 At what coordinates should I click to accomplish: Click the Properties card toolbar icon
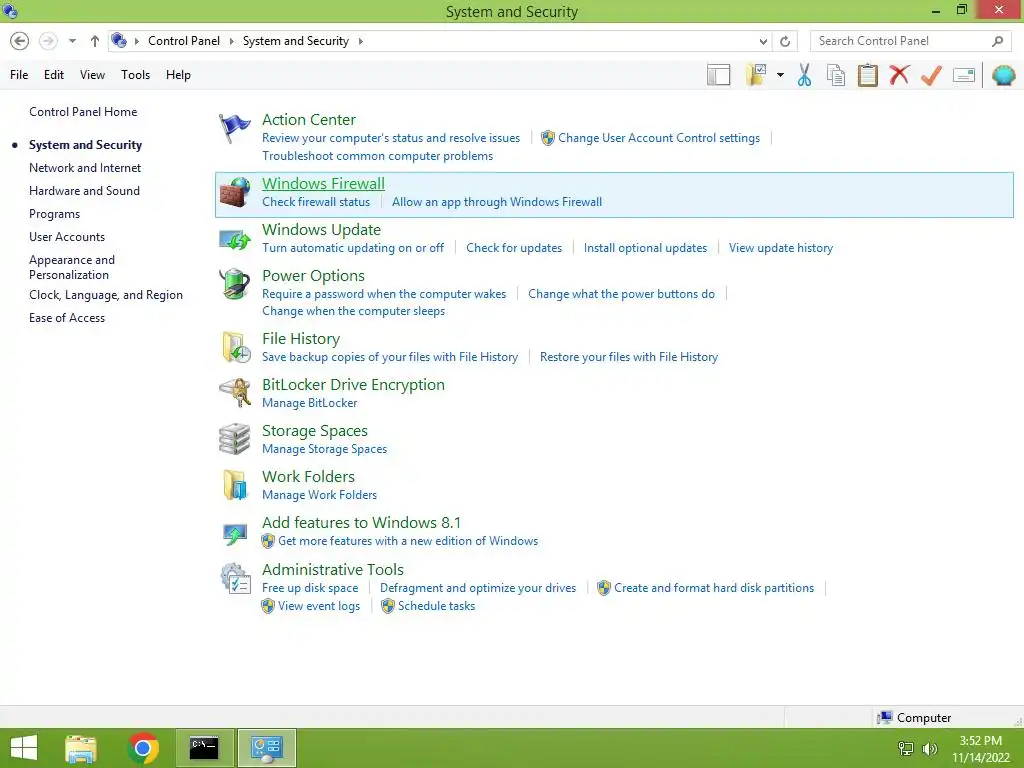[964, 75]
